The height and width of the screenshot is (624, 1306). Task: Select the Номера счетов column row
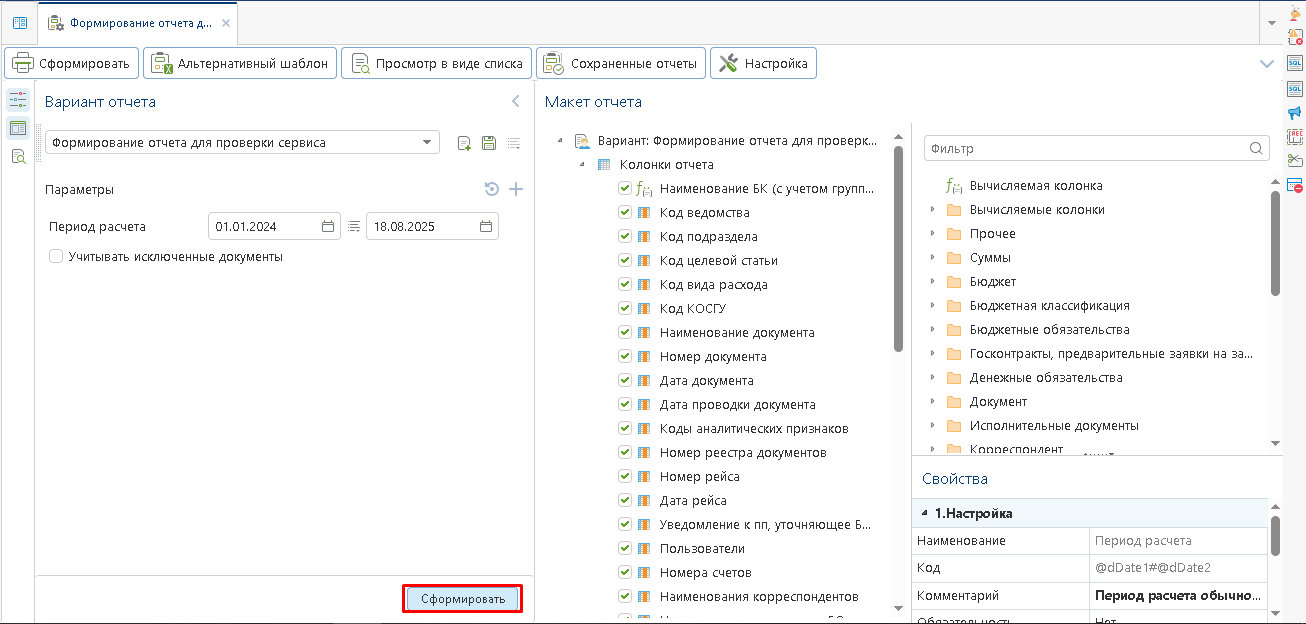tap(705, 572)
